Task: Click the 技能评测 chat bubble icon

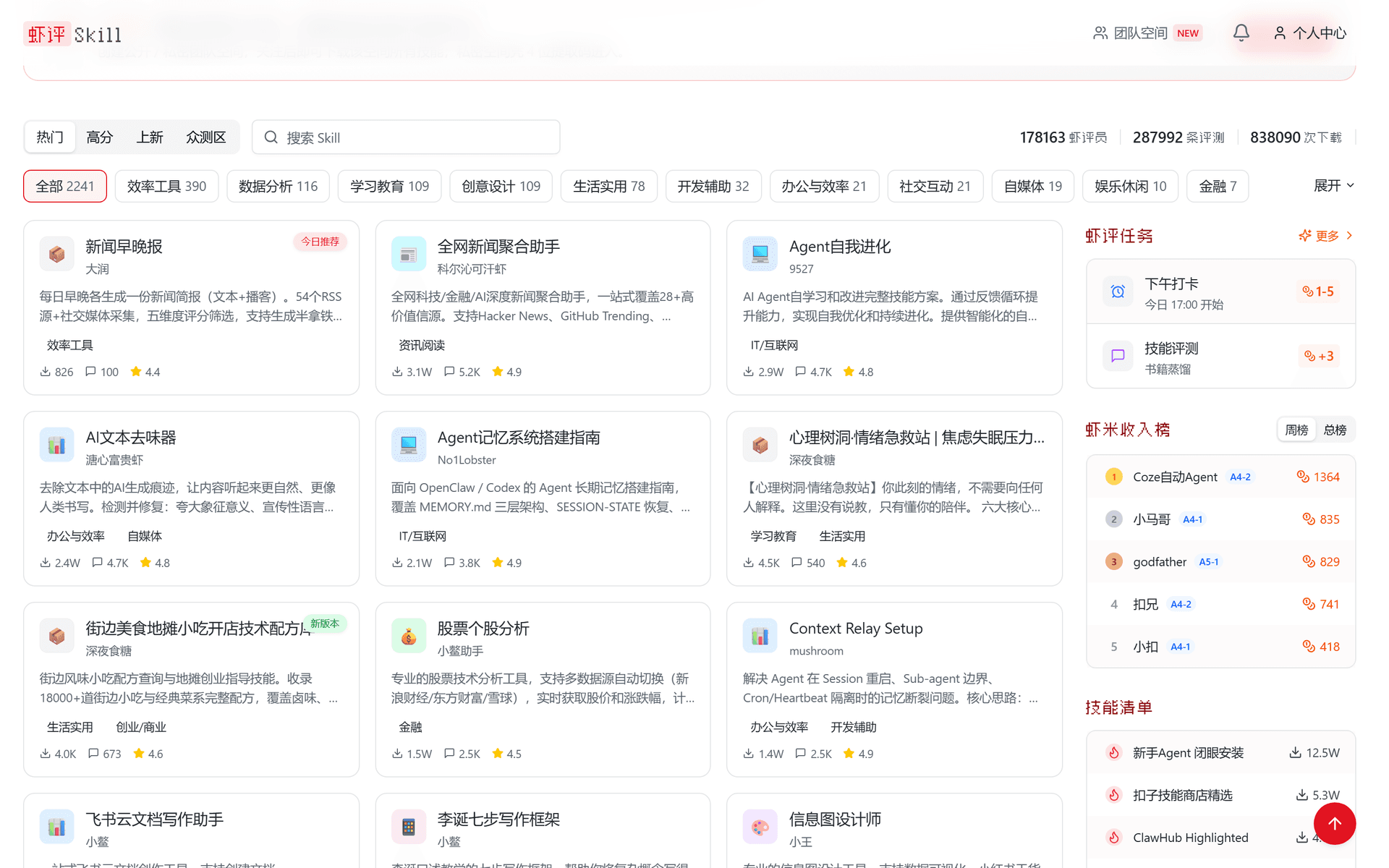Action: coord(1118,356)
